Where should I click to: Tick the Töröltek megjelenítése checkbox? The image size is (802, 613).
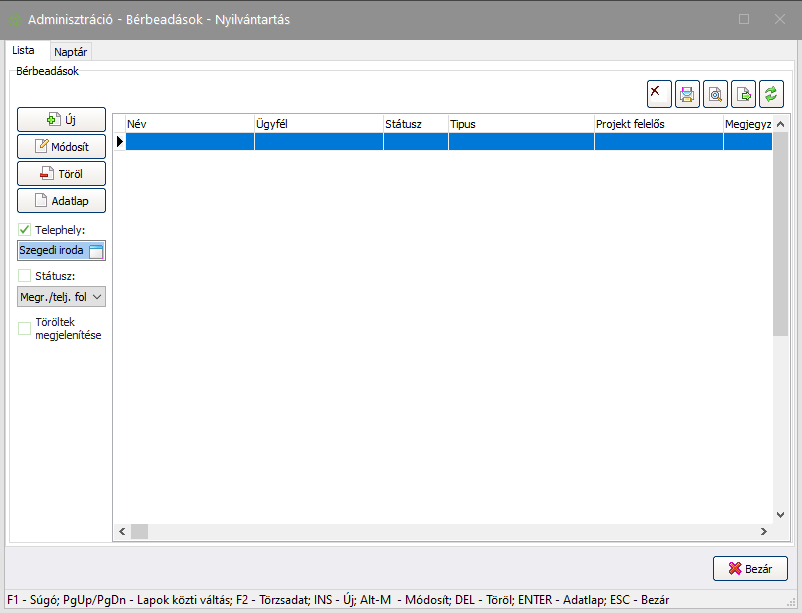pos(25,328)
